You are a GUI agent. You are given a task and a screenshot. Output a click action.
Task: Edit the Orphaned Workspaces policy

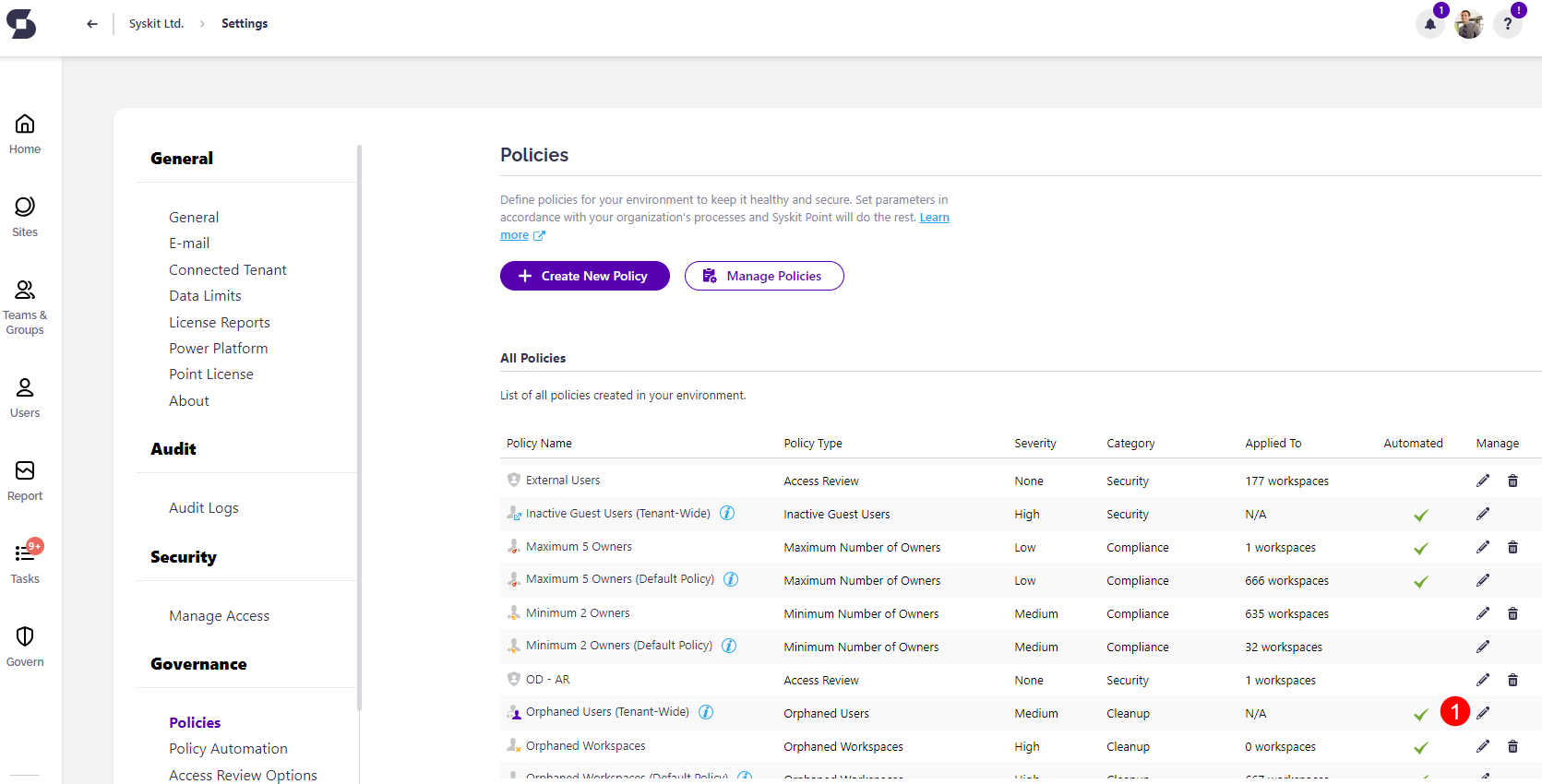[1483, 746]
